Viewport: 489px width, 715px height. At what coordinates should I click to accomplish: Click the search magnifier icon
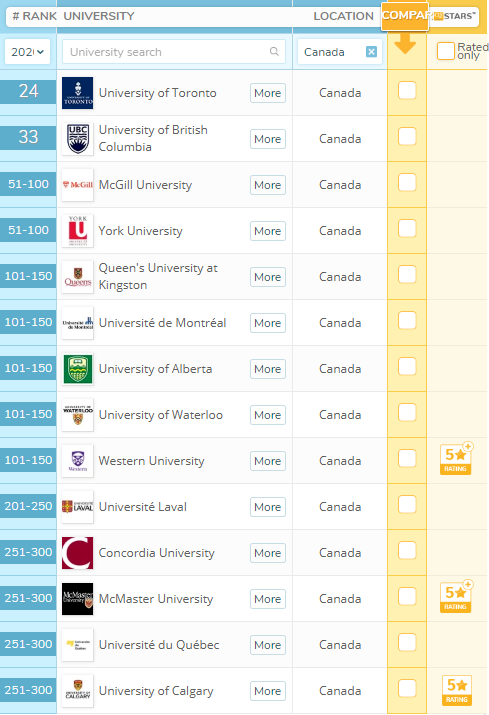tap(274, 52)
